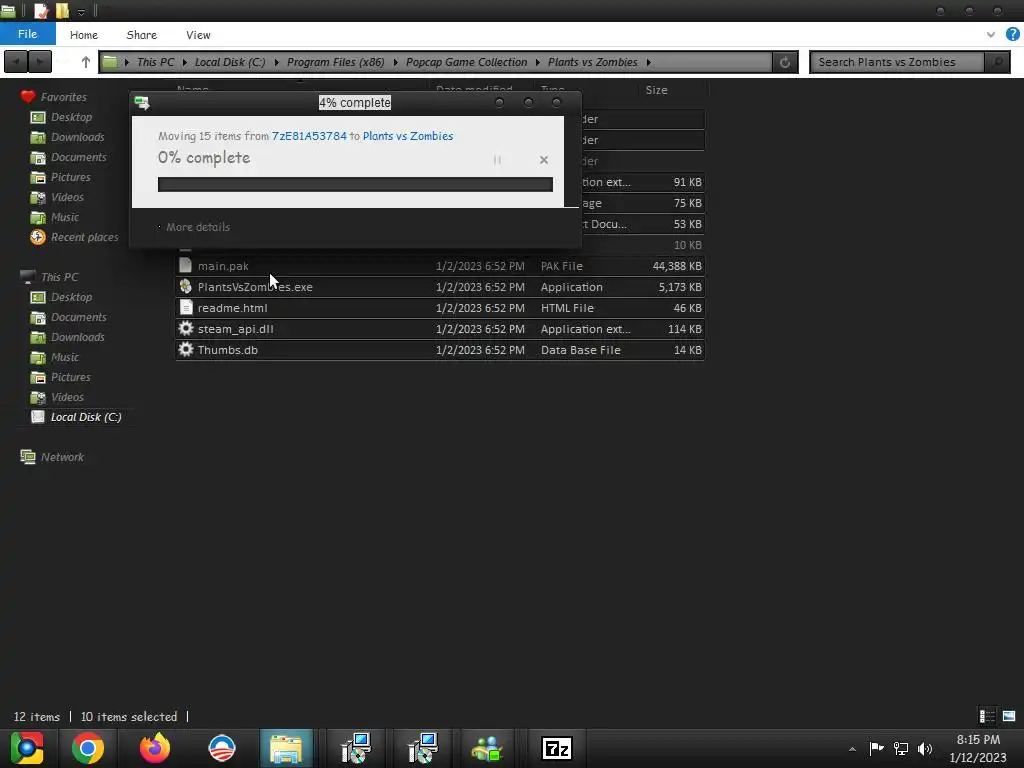Expand the dropdown arrow after Program Files (x86)
Image resolution: width=1024 pixels, height=768 pixels.
pos(396,62)
